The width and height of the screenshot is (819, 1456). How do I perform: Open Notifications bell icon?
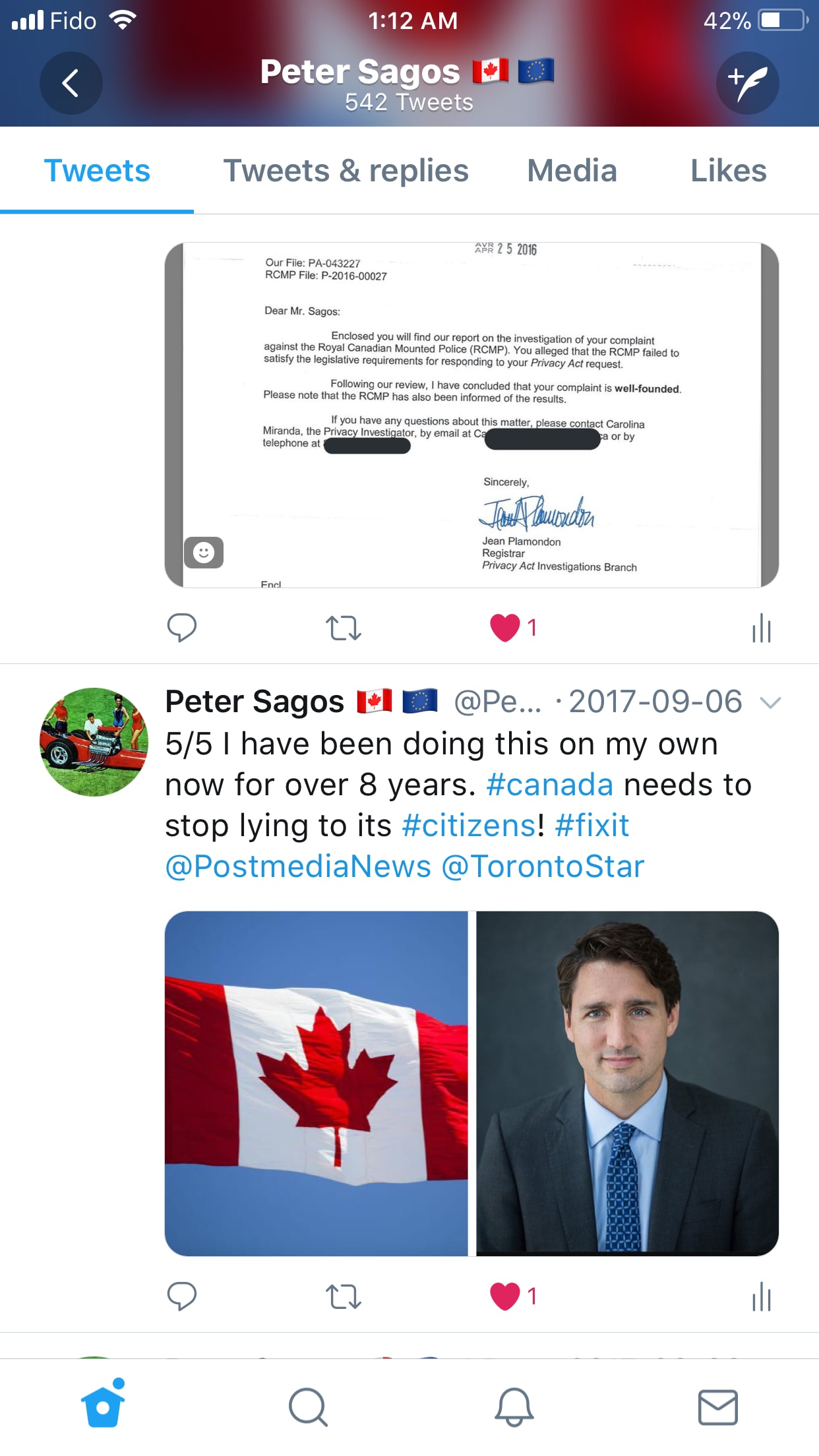tap(514, 1407)
